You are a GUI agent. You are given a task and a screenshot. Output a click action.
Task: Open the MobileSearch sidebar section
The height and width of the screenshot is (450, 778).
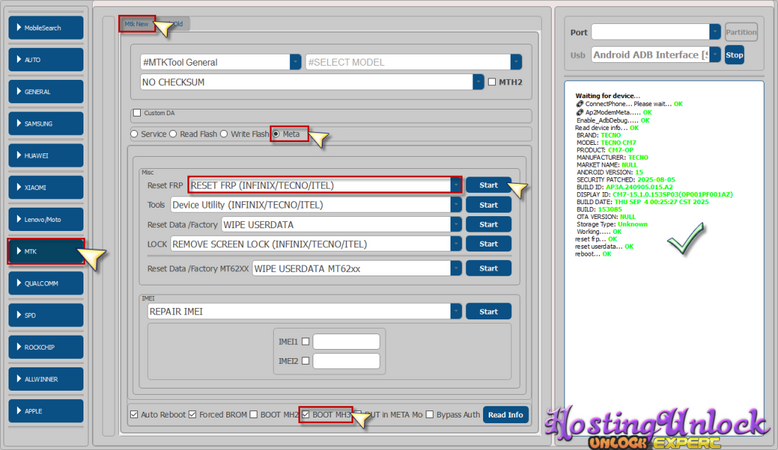pos(47,28)
